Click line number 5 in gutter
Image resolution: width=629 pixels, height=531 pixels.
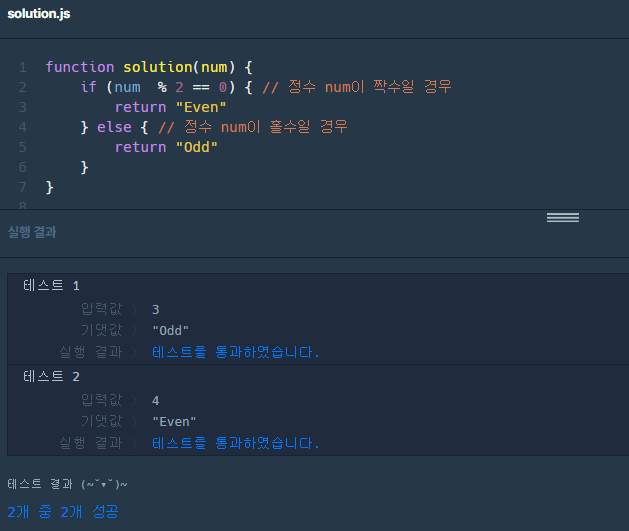23,147
